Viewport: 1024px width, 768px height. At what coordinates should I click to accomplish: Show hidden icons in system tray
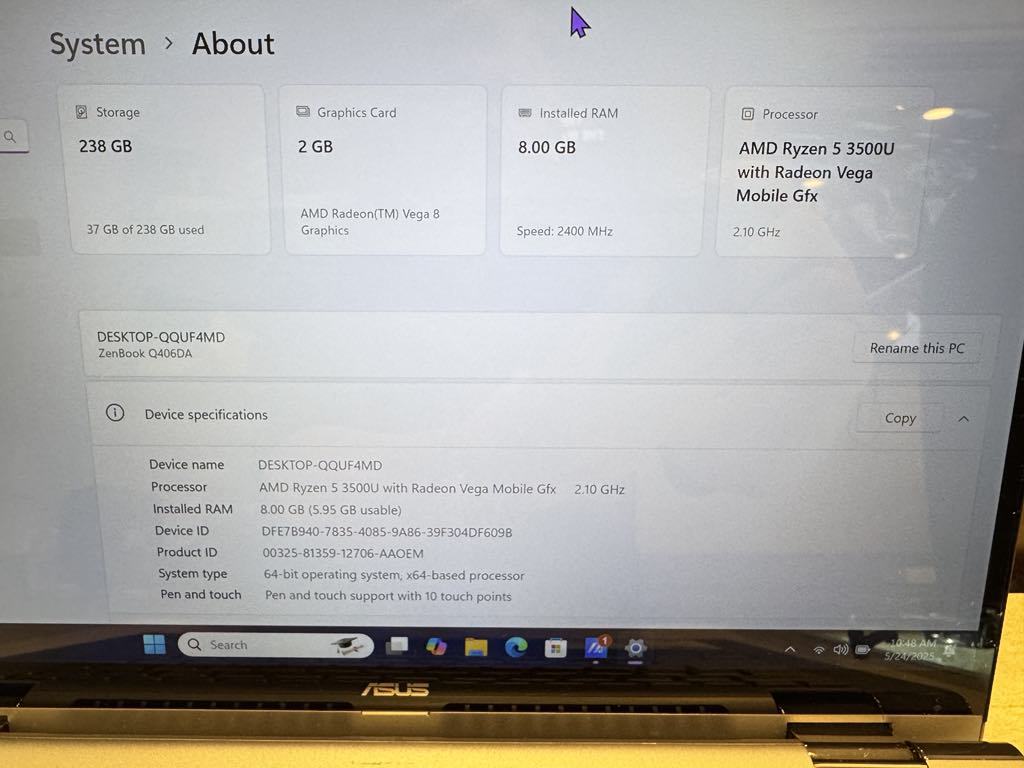pos(790,650)
